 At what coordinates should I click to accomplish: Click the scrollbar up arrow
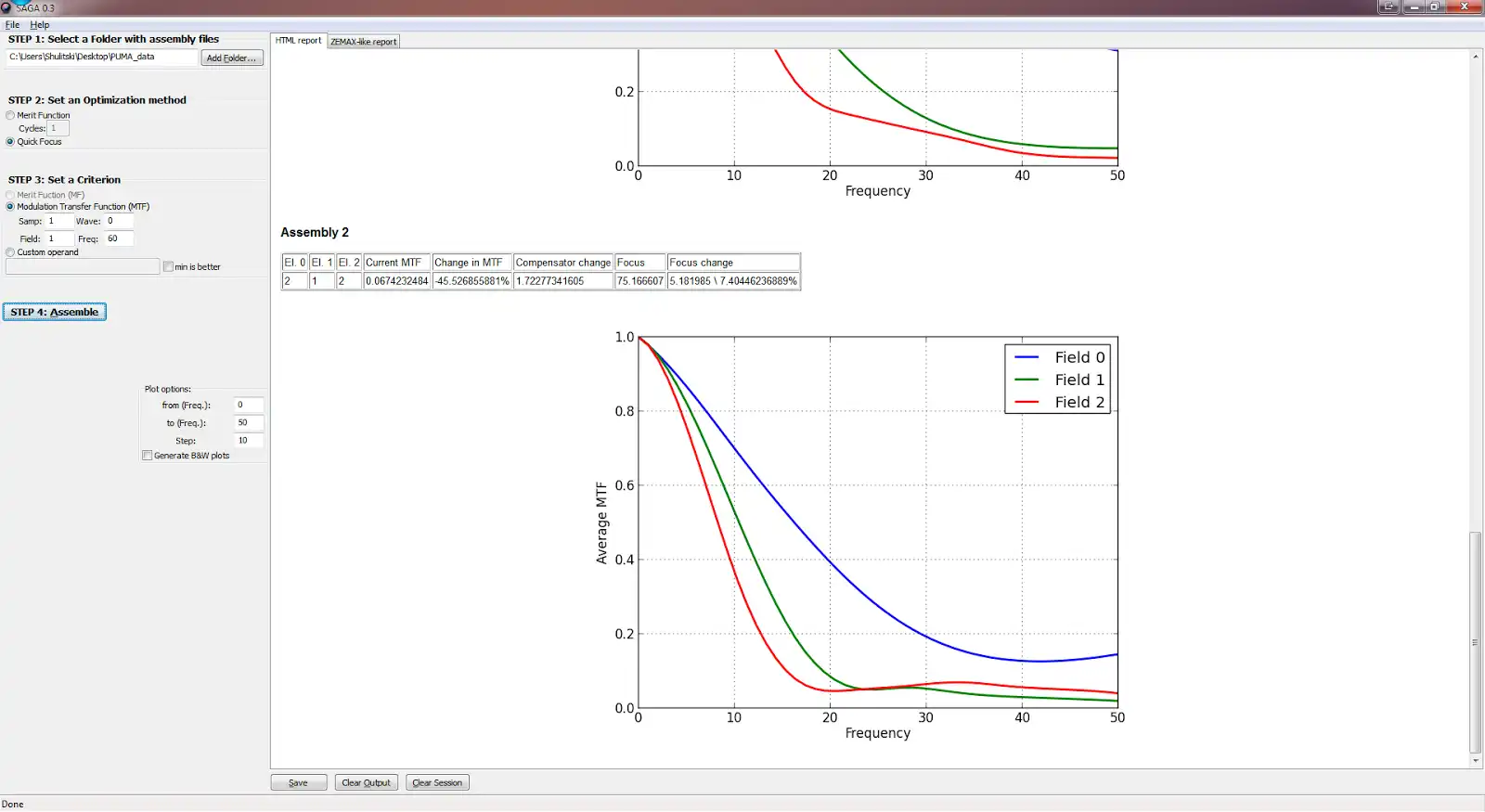point(1475,57)
